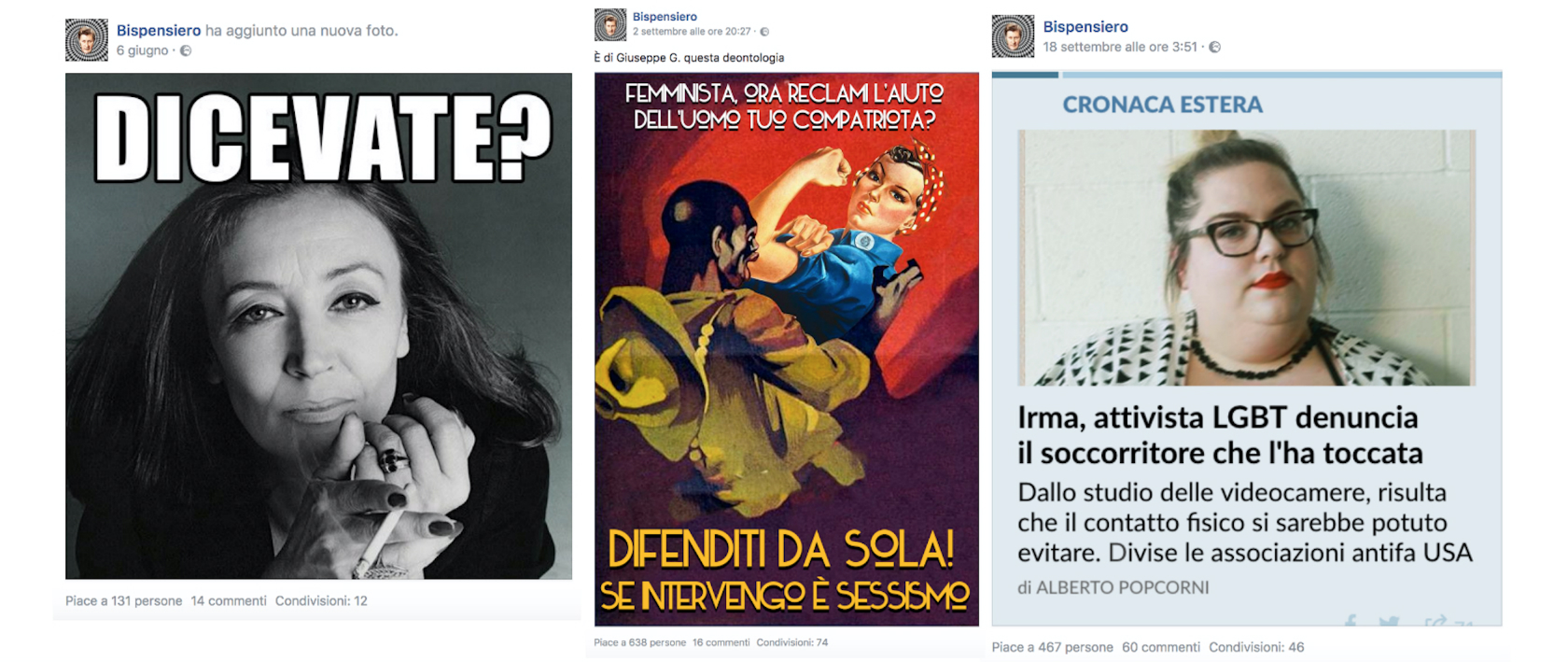Click the Facebook share icon in the news card

tap(1351, 621)
